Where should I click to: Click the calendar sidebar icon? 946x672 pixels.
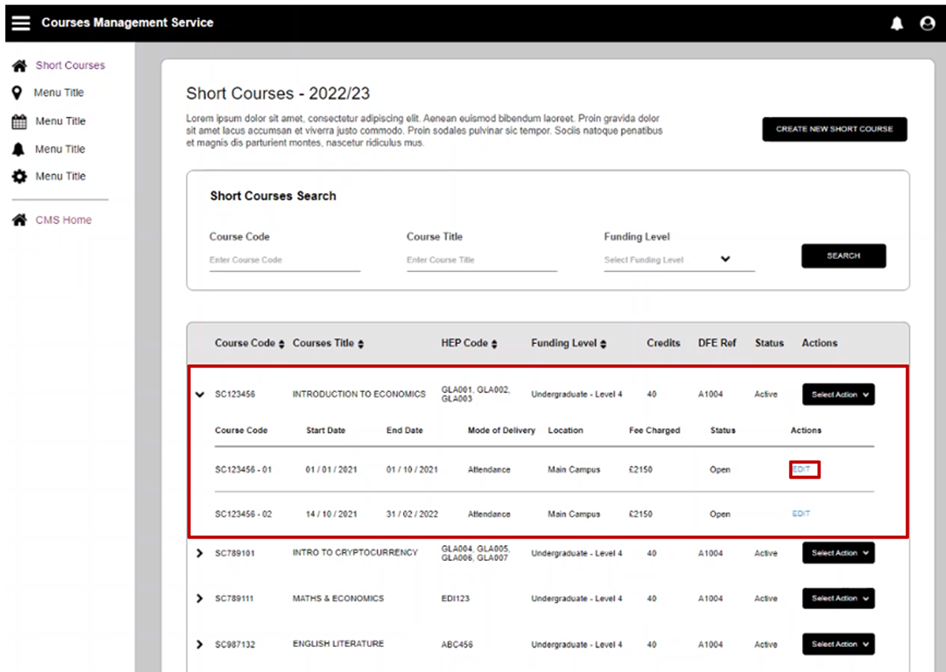[18, 122]
